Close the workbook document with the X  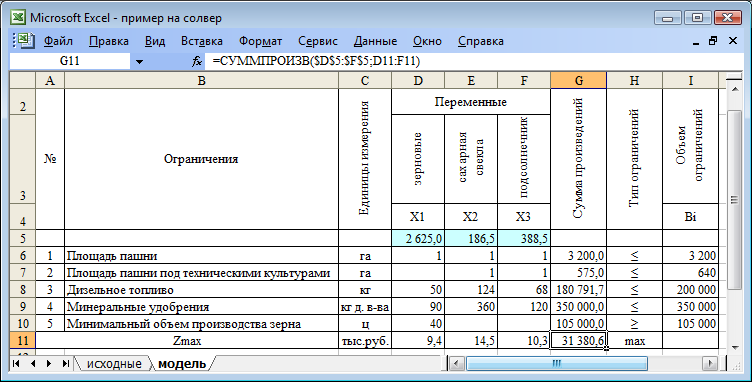[733, 41]
